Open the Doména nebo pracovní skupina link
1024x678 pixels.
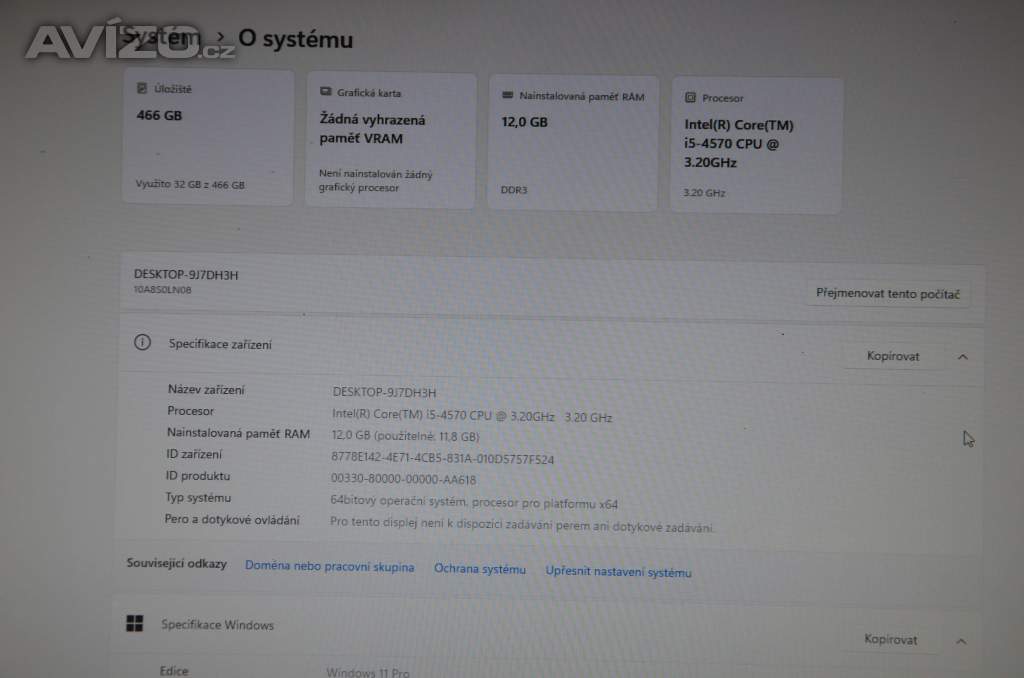click(x=329, y=567)
